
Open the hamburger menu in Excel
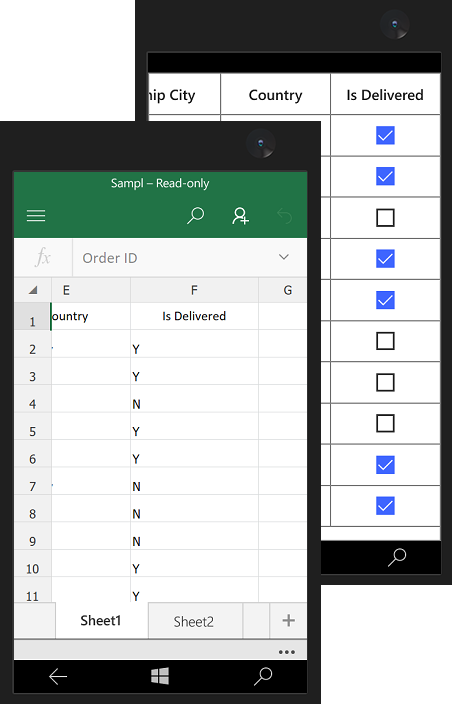[x=36, y=216]
